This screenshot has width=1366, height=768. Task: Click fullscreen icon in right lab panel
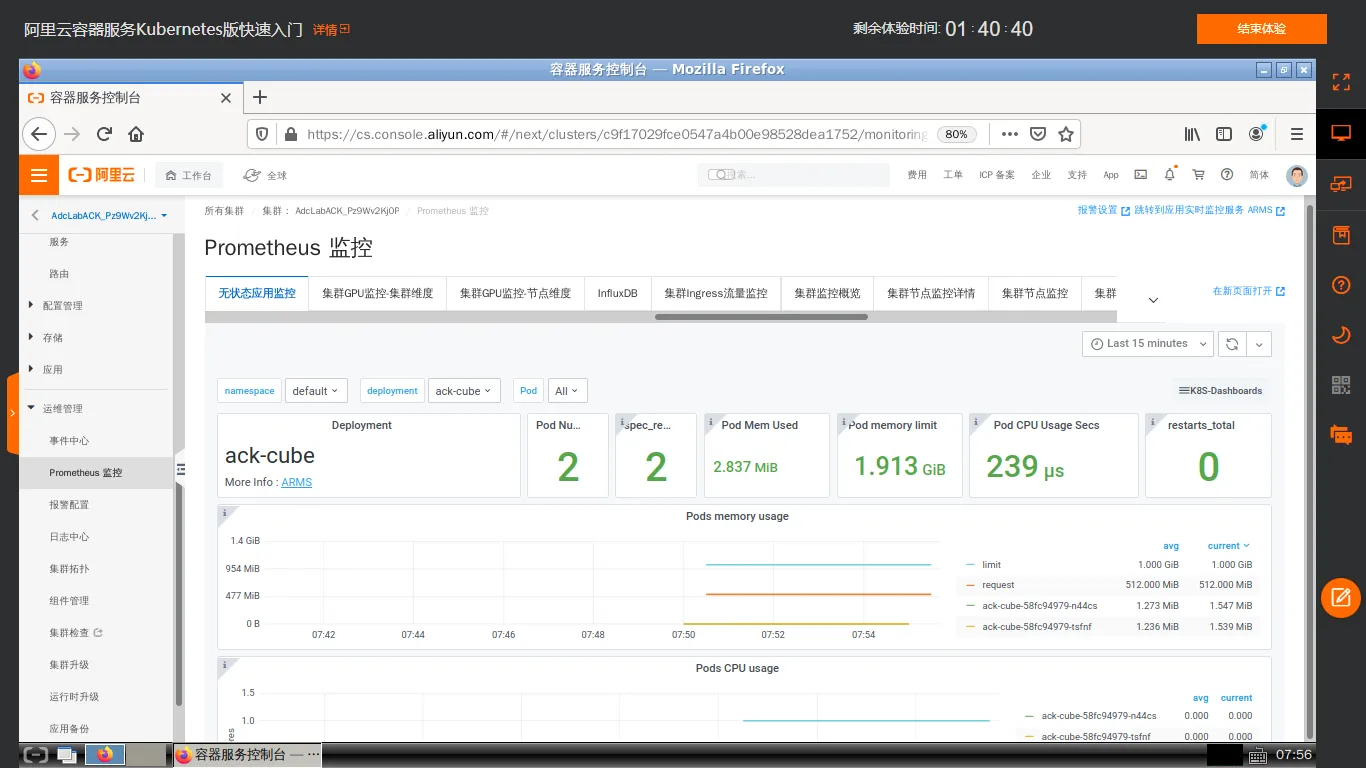[1341, 82]
